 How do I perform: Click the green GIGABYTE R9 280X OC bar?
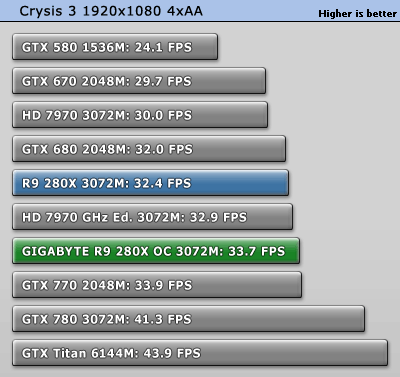click(x=156, y=251)
